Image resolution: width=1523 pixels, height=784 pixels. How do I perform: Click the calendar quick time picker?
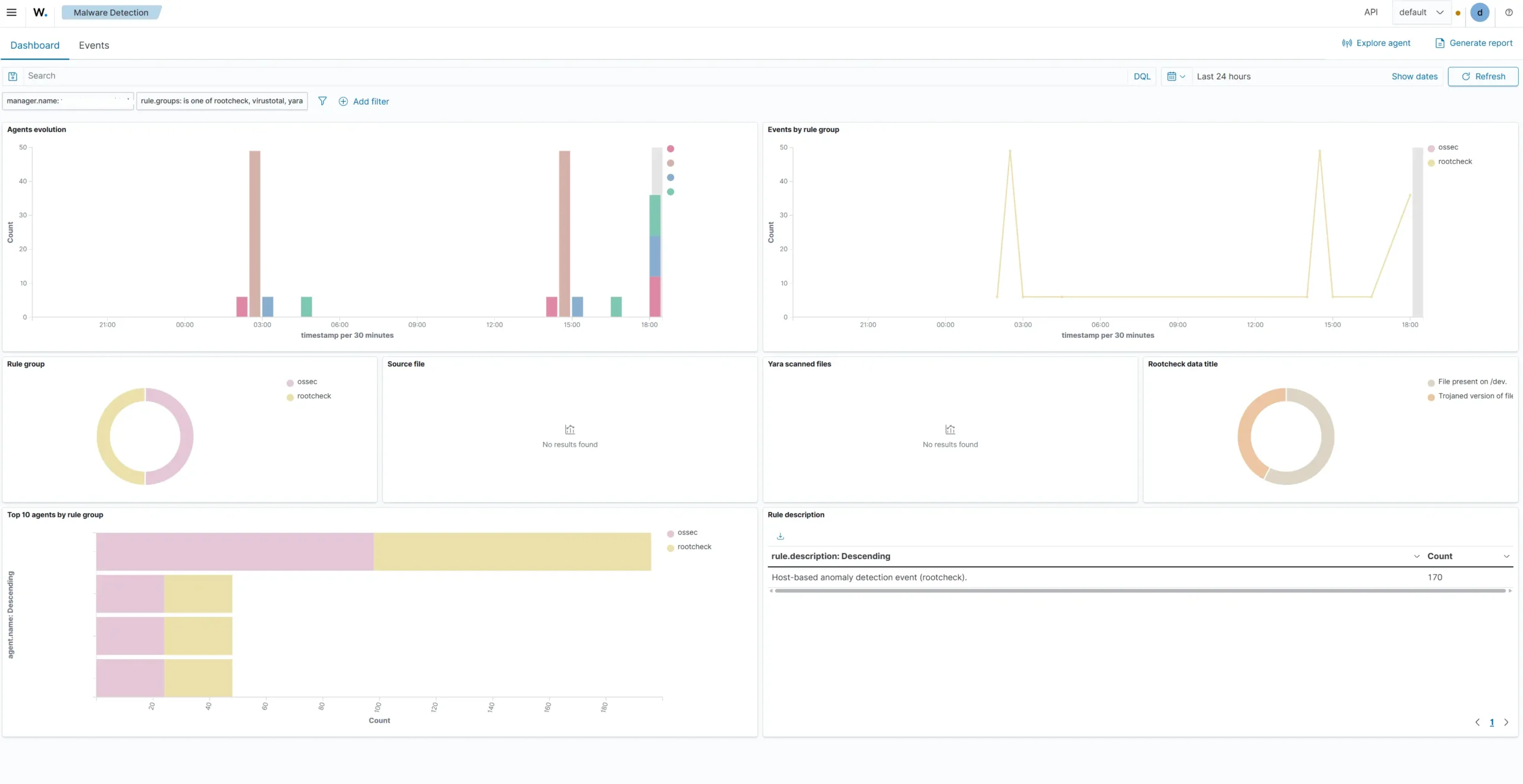[1176, 76]
